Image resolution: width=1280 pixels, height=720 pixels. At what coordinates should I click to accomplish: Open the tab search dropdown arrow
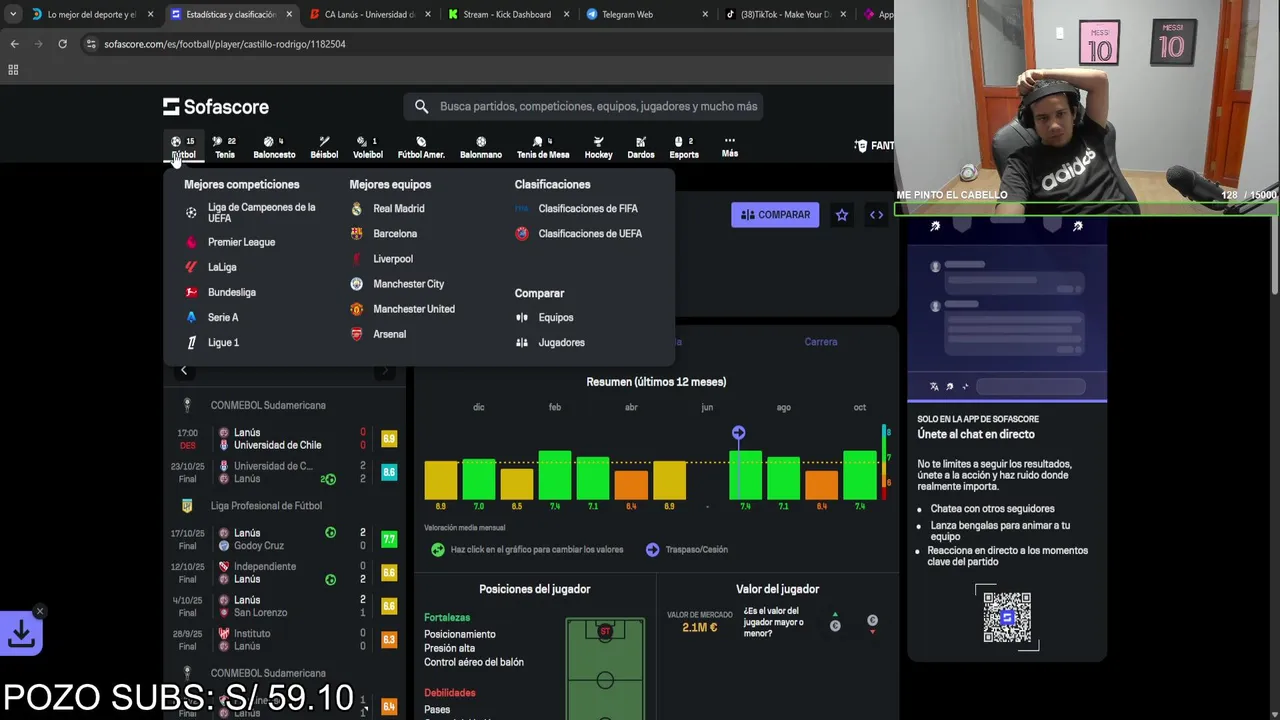pyautogui.click(x=12, y=15)
